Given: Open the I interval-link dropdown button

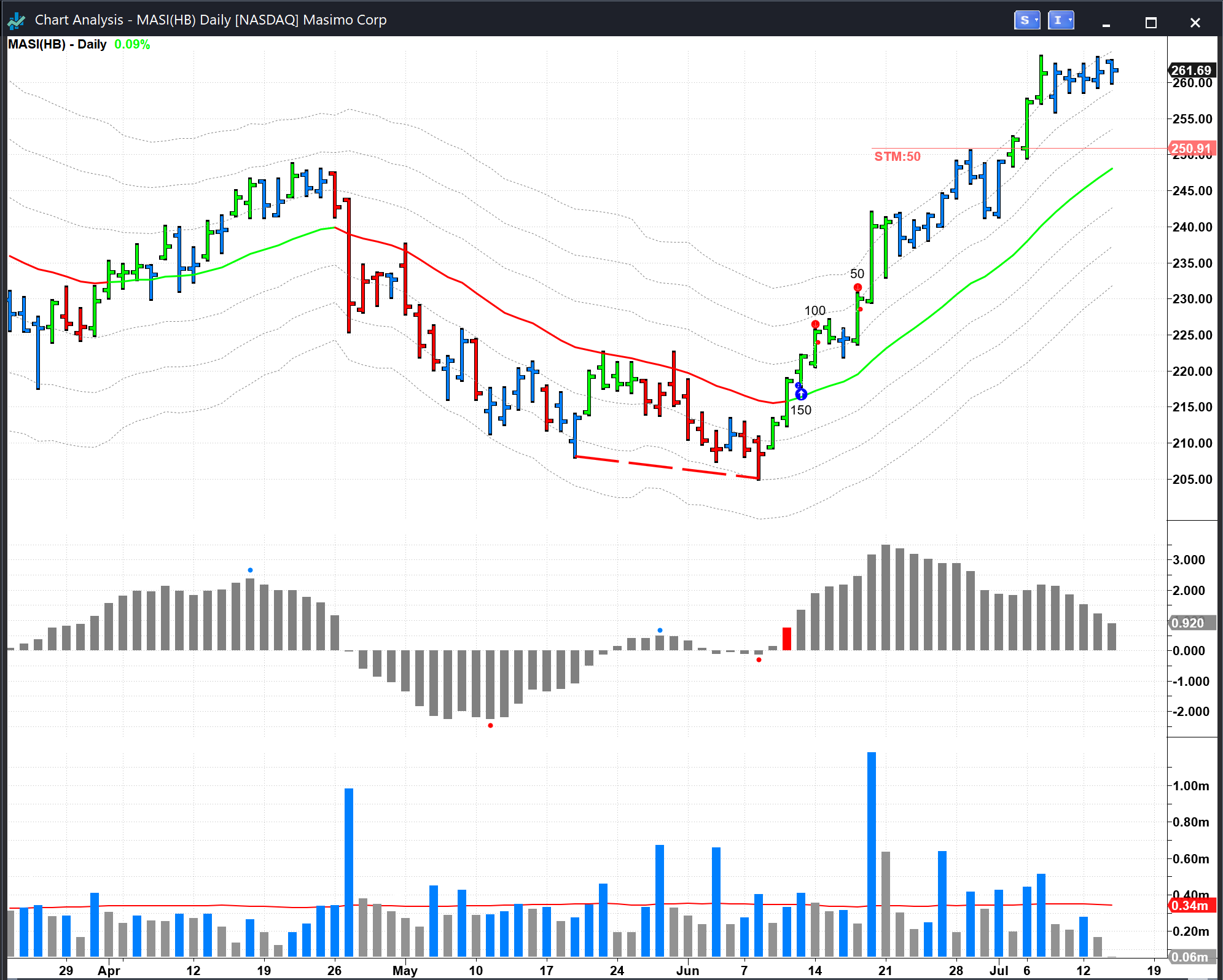Looking at the screenshot, I should click(x=1060, y=20).
